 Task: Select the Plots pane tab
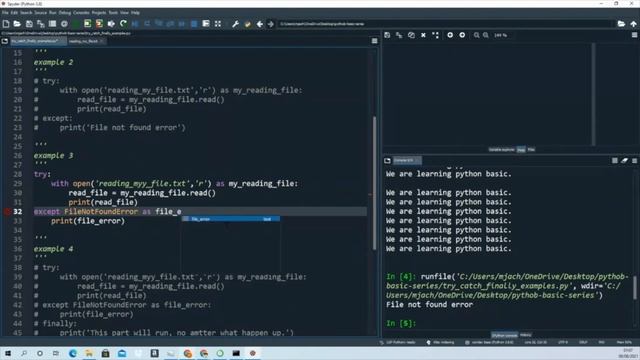point(521,150)
